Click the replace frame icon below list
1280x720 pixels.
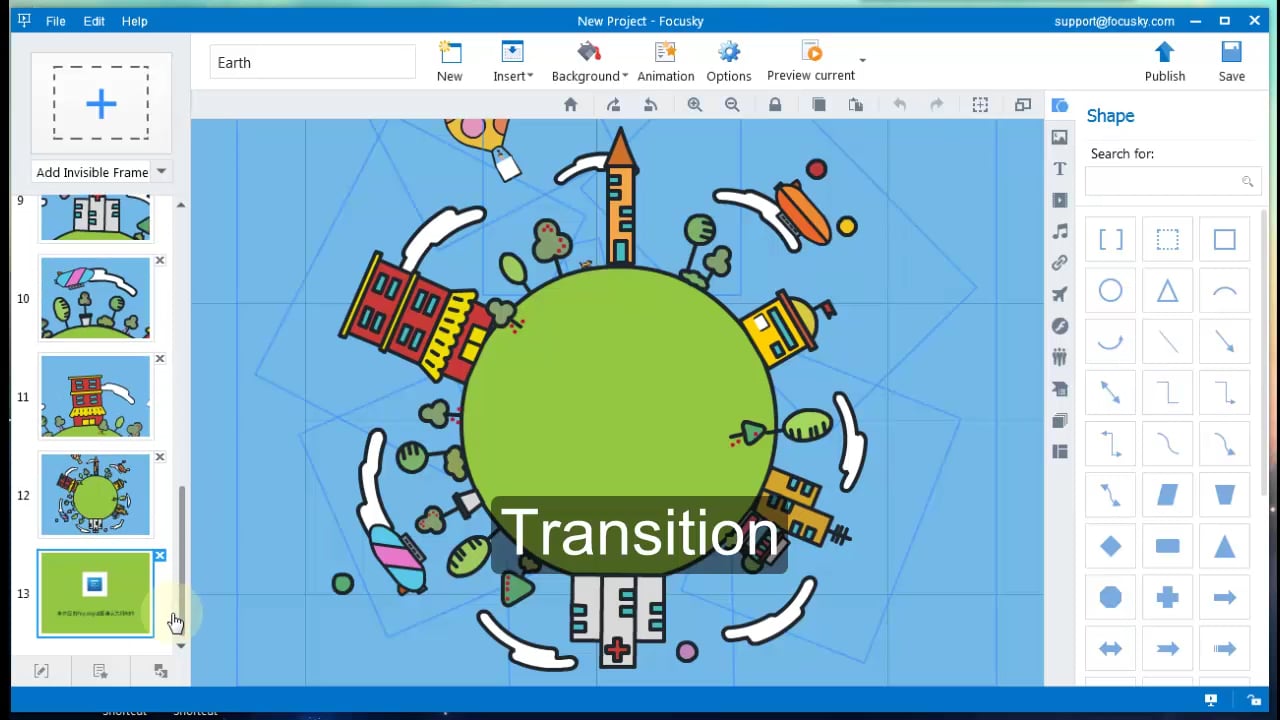pos(160,671)
